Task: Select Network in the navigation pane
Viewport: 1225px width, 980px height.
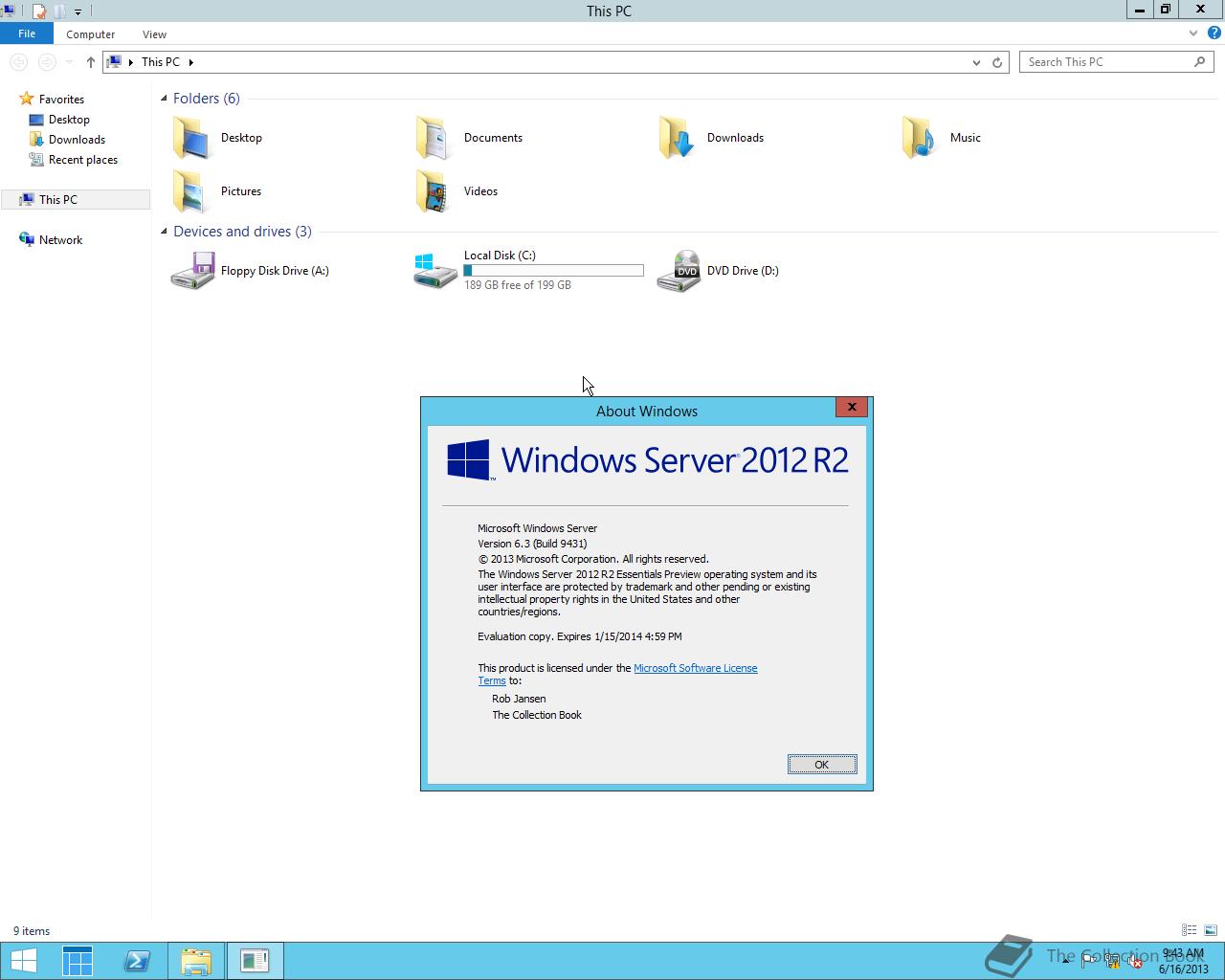Action: tap(60, 240)
